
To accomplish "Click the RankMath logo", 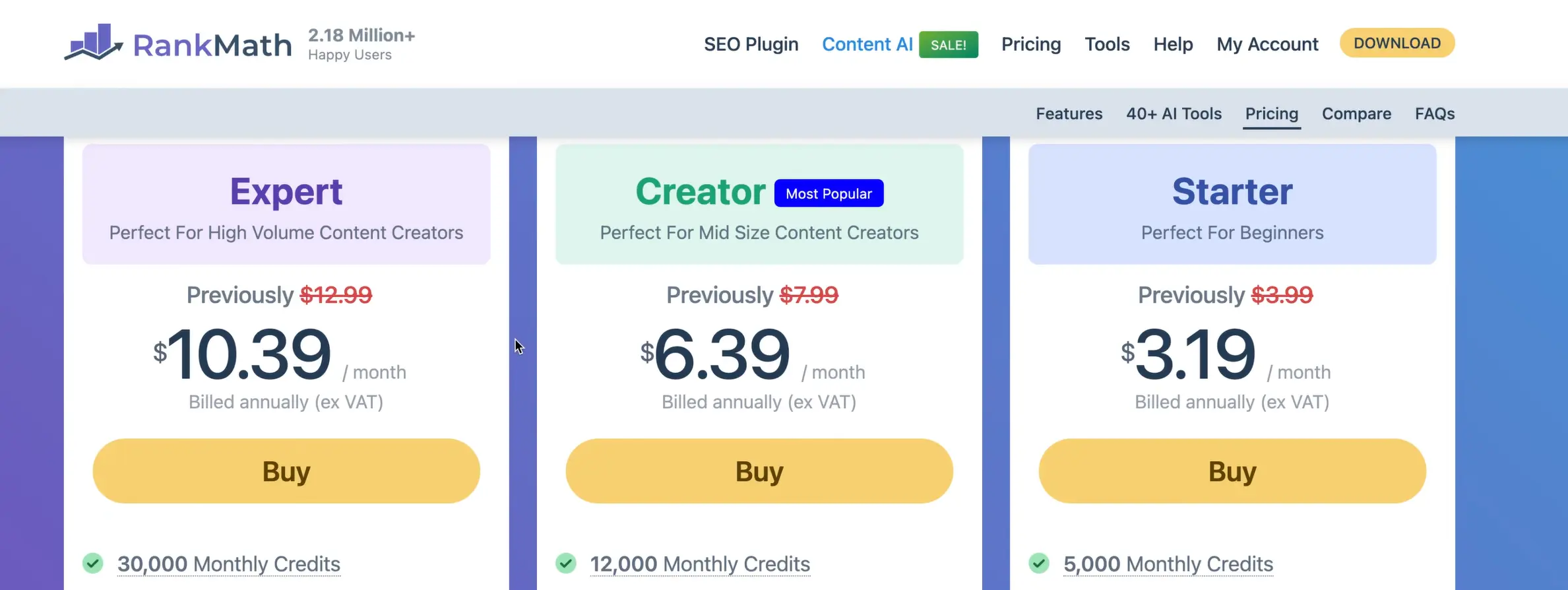I will (x=178, y=44).
